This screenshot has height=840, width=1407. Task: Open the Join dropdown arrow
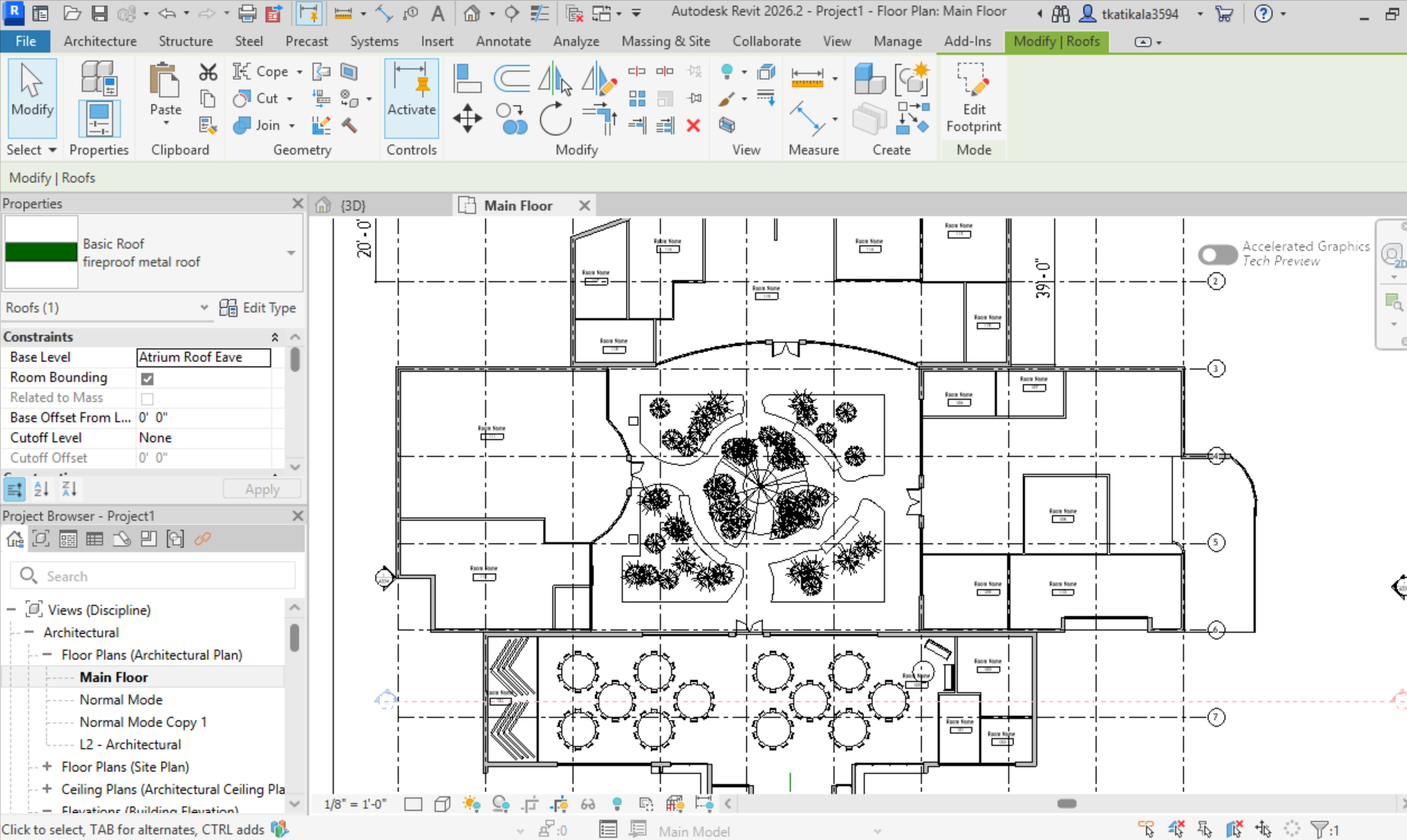tap(291, 125)
